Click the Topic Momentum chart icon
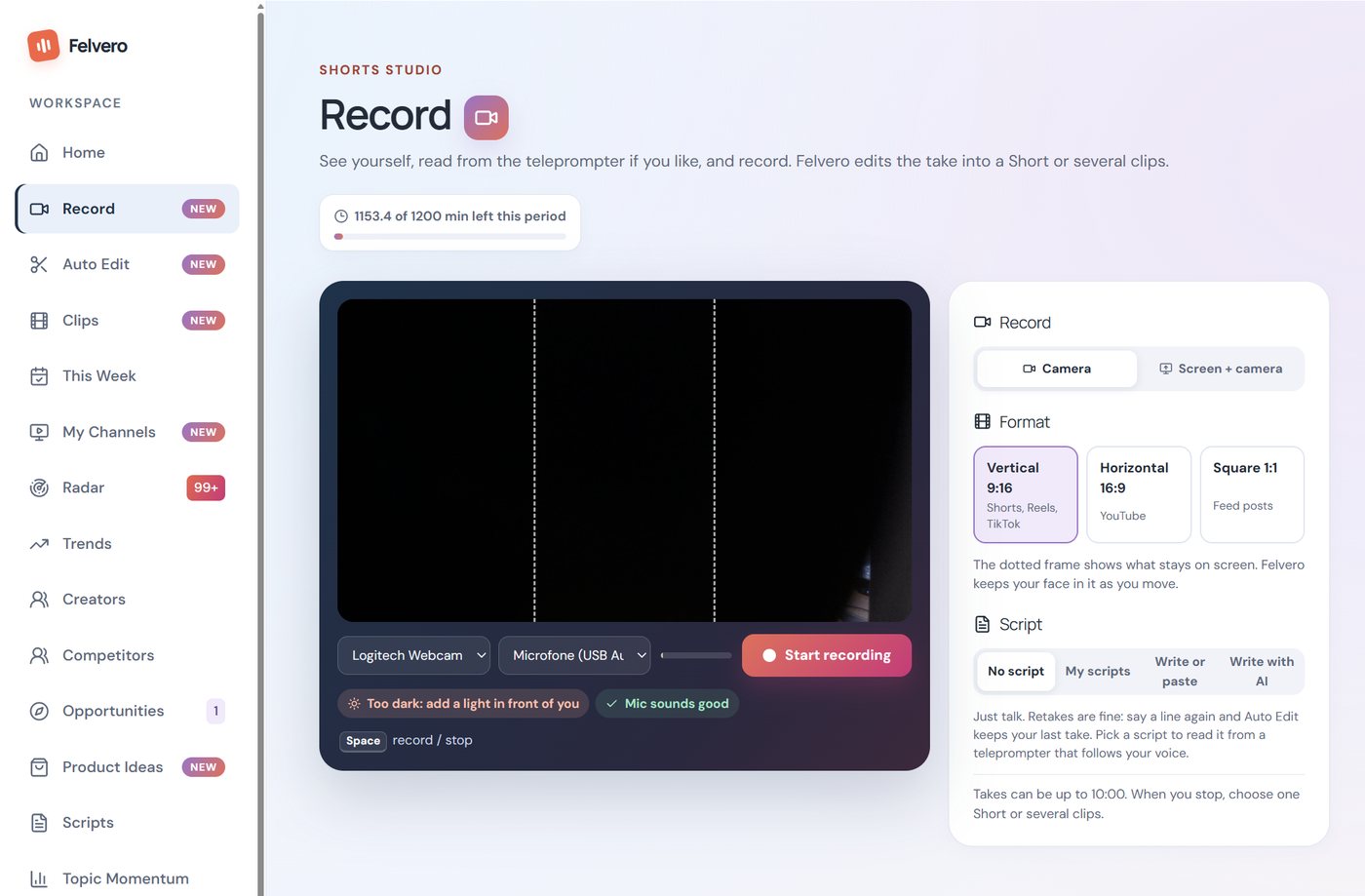Image resolution: width=1365 pixels, height=896 pixels. 39,878
